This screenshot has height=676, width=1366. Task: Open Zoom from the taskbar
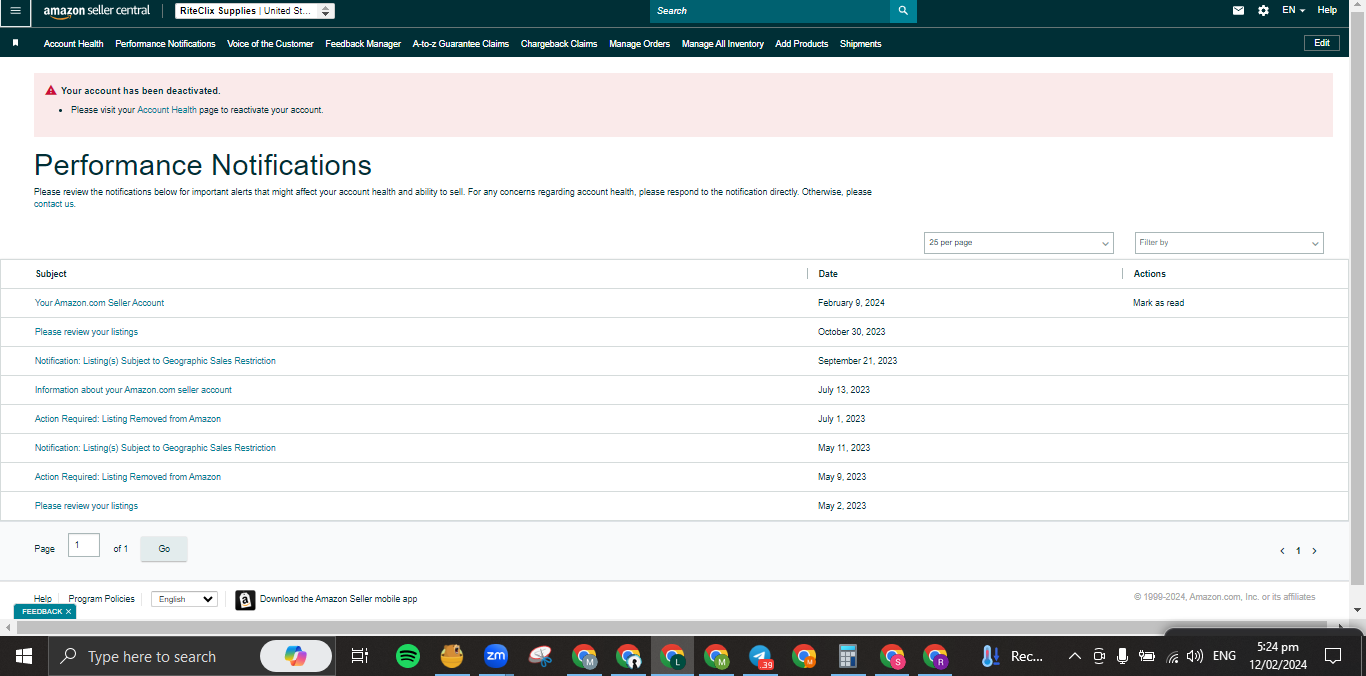point(495,656)
